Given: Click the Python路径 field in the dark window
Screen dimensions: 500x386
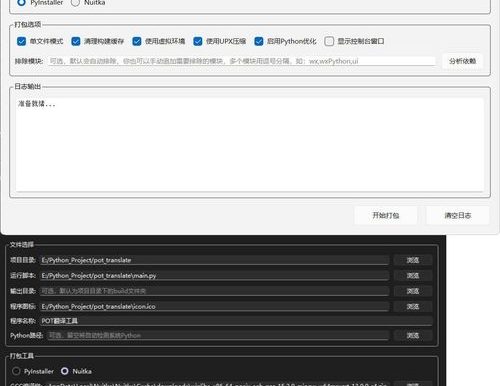Looking at the screenshot, I should (x=218, y=335).
